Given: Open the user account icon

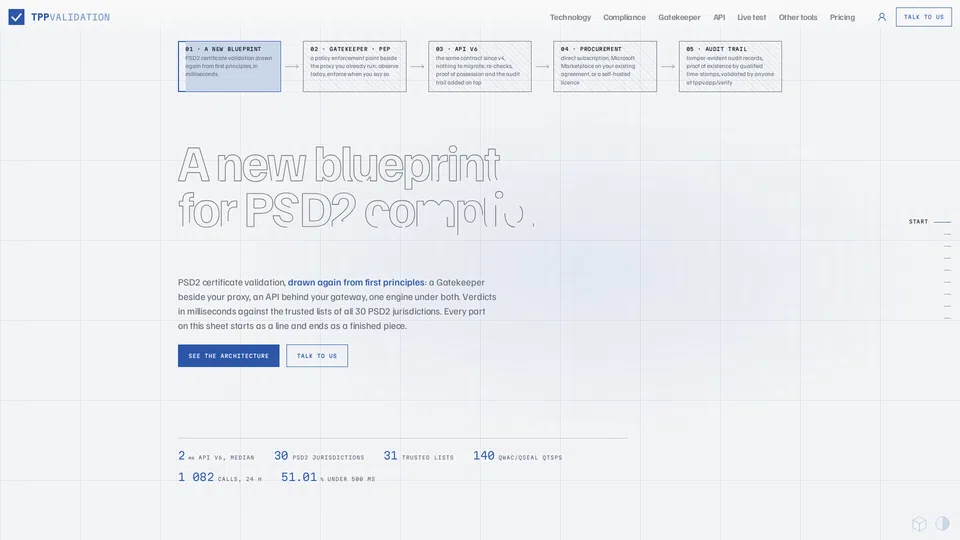Looking at the screenshot, I should click(x=882, y=17).
